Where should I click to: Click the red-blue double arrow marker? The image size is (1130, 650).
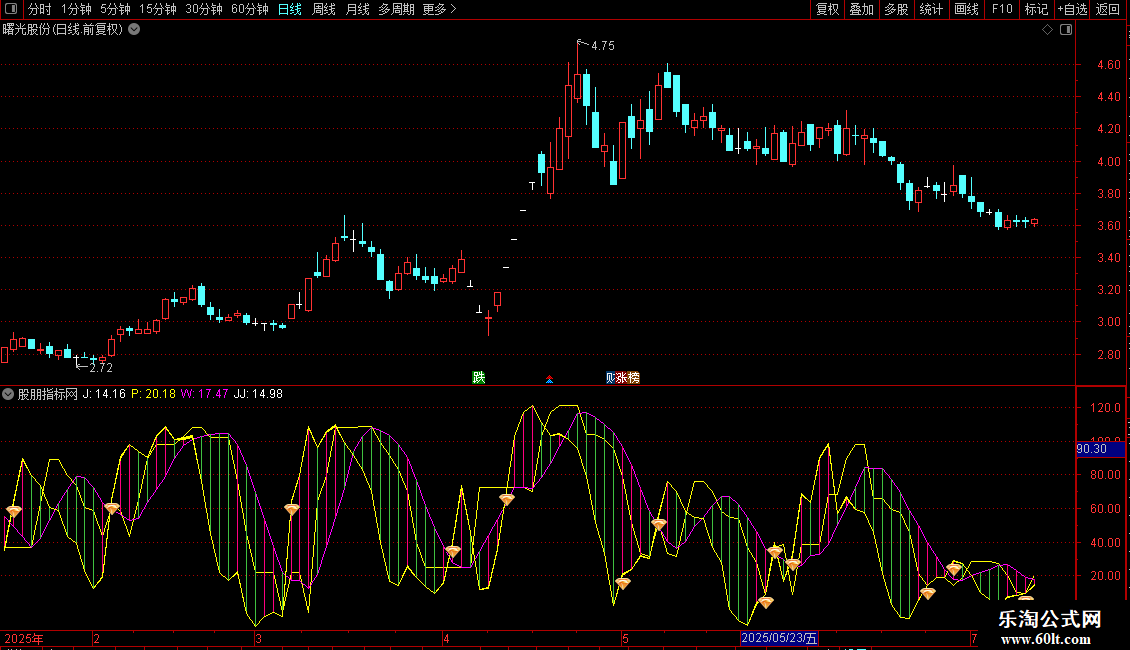[x=549, y=379]
